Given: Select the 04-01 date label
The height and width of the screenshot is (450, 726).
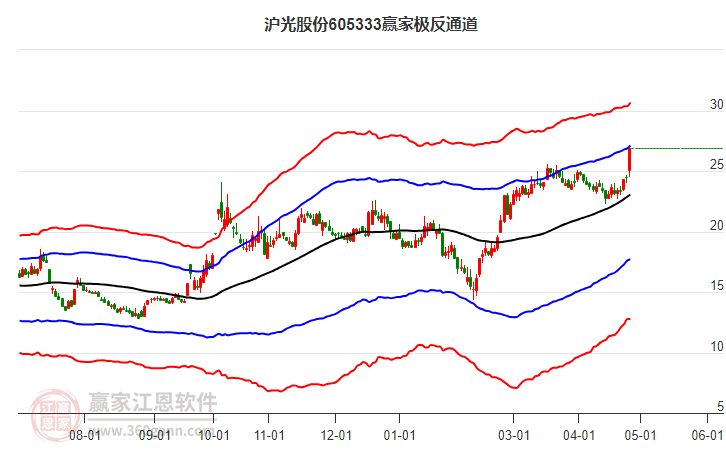Looking at the screenshot, I should coord(579,436).
